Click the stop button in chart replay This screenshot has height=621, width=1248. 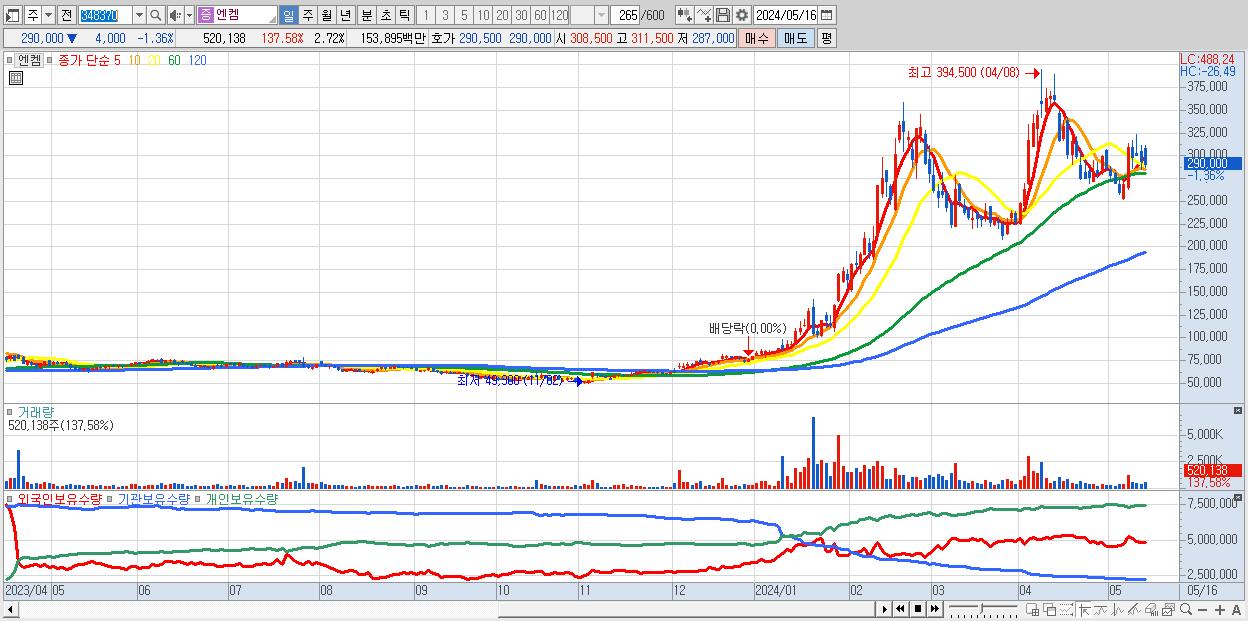[917, 609]
